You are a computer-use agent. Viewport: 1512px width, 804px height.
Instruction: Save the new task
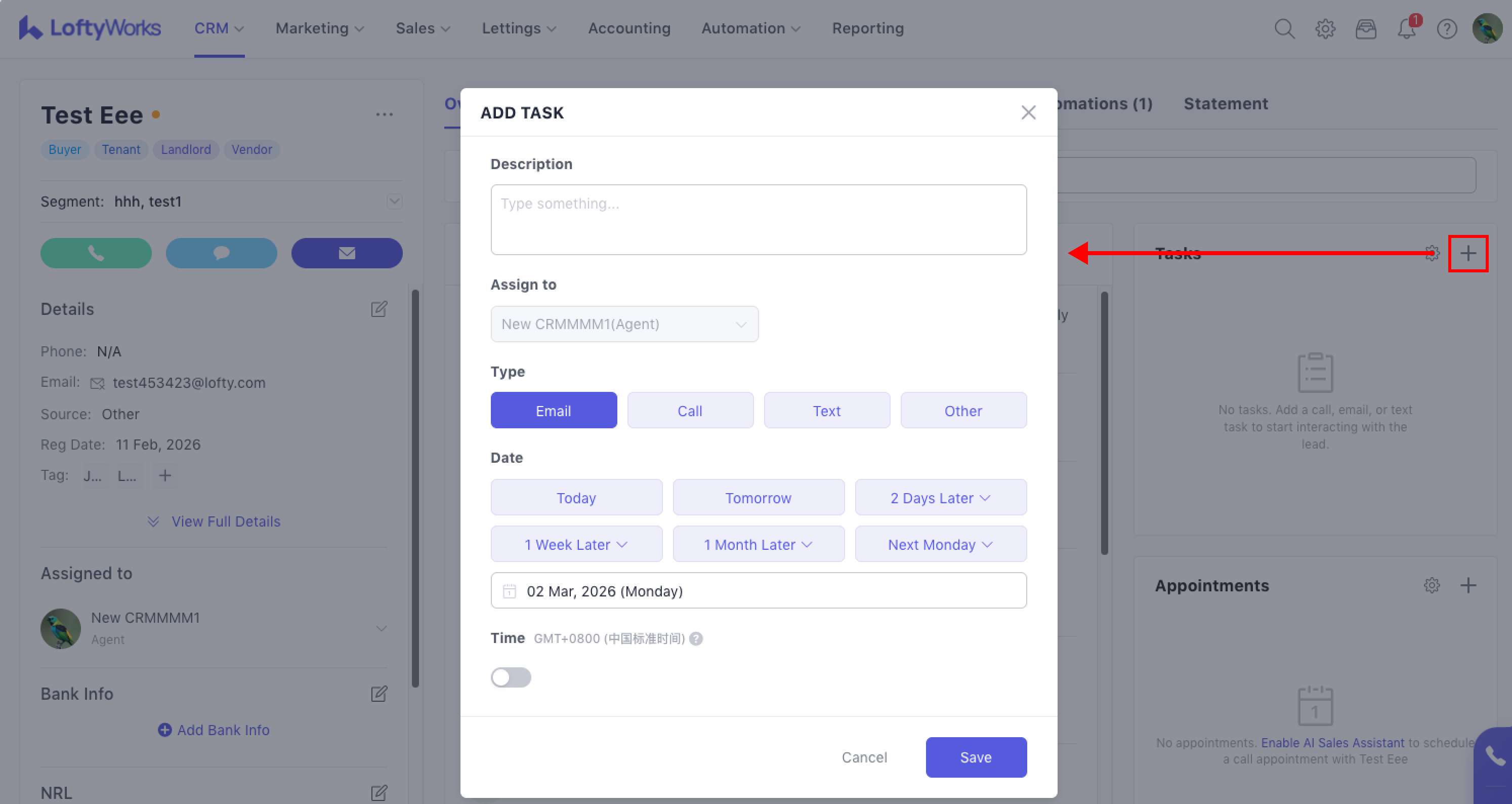[976, 757]
